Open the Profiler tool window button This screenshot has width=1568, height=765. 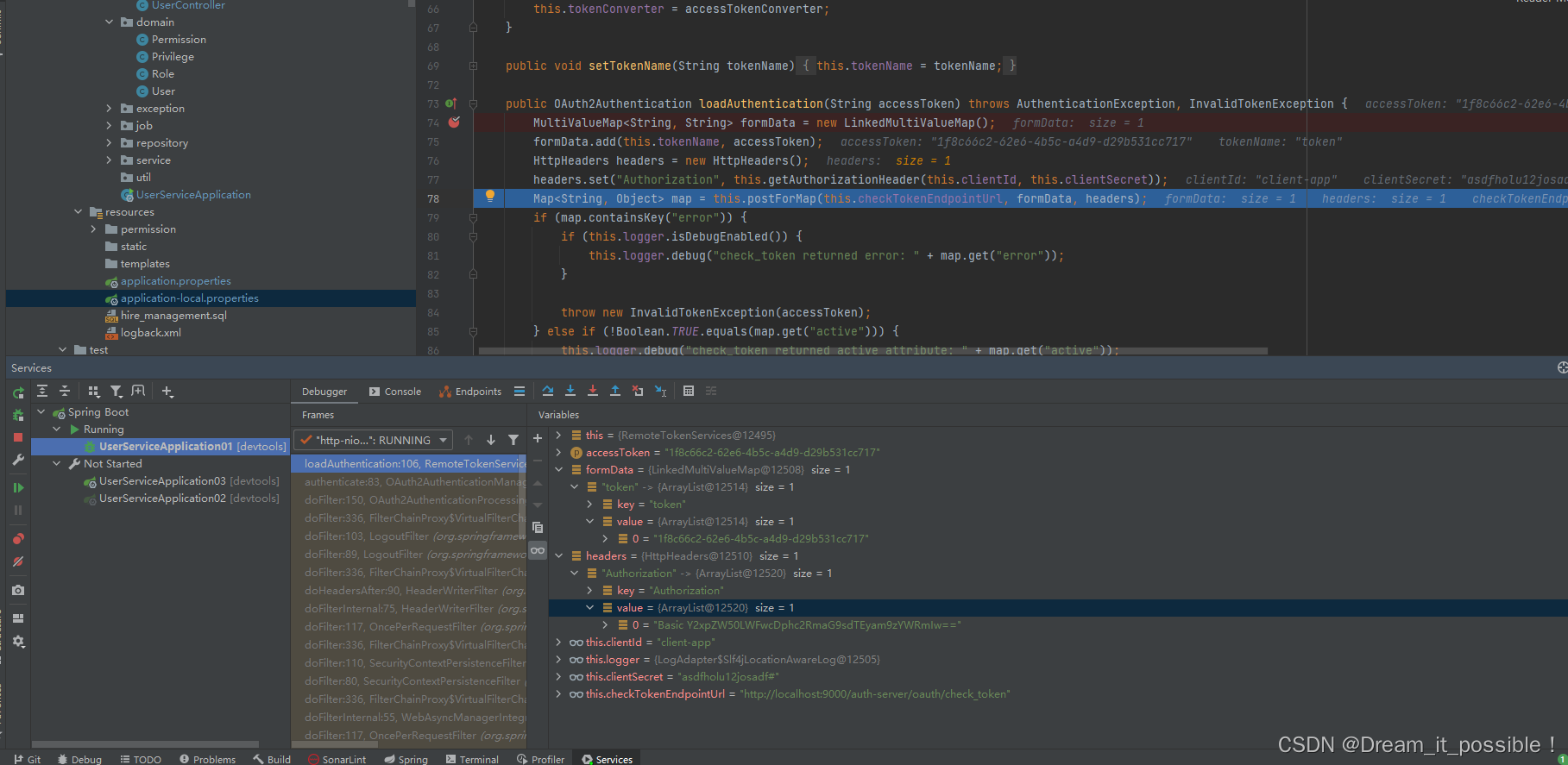pyautogui.click(x=540, y=759)
